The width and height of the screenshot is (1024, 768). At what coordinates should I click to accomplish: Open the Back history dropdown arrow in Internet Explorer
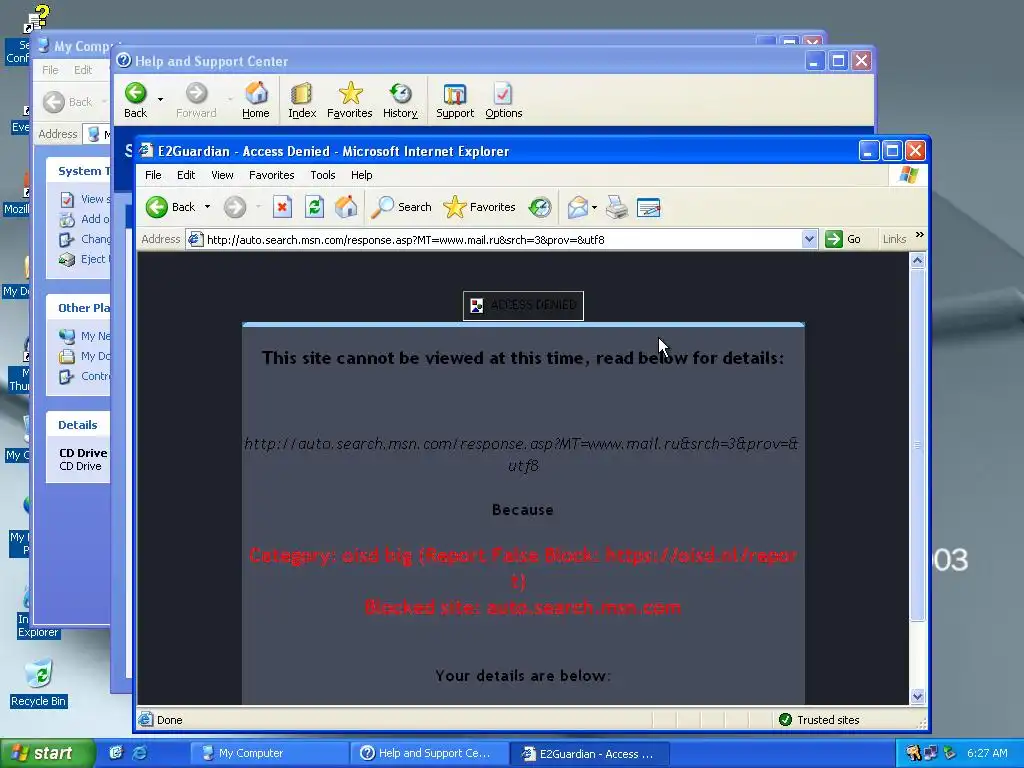click(208, 207)
